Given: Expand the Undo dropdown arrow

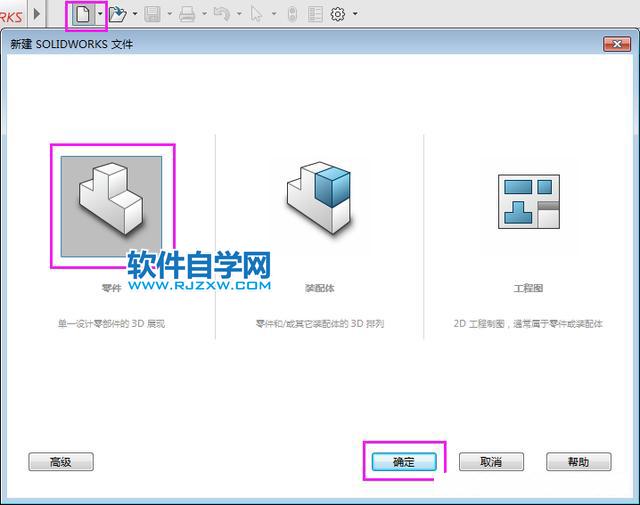Looking at the screenshot, I should coord(239,14).
